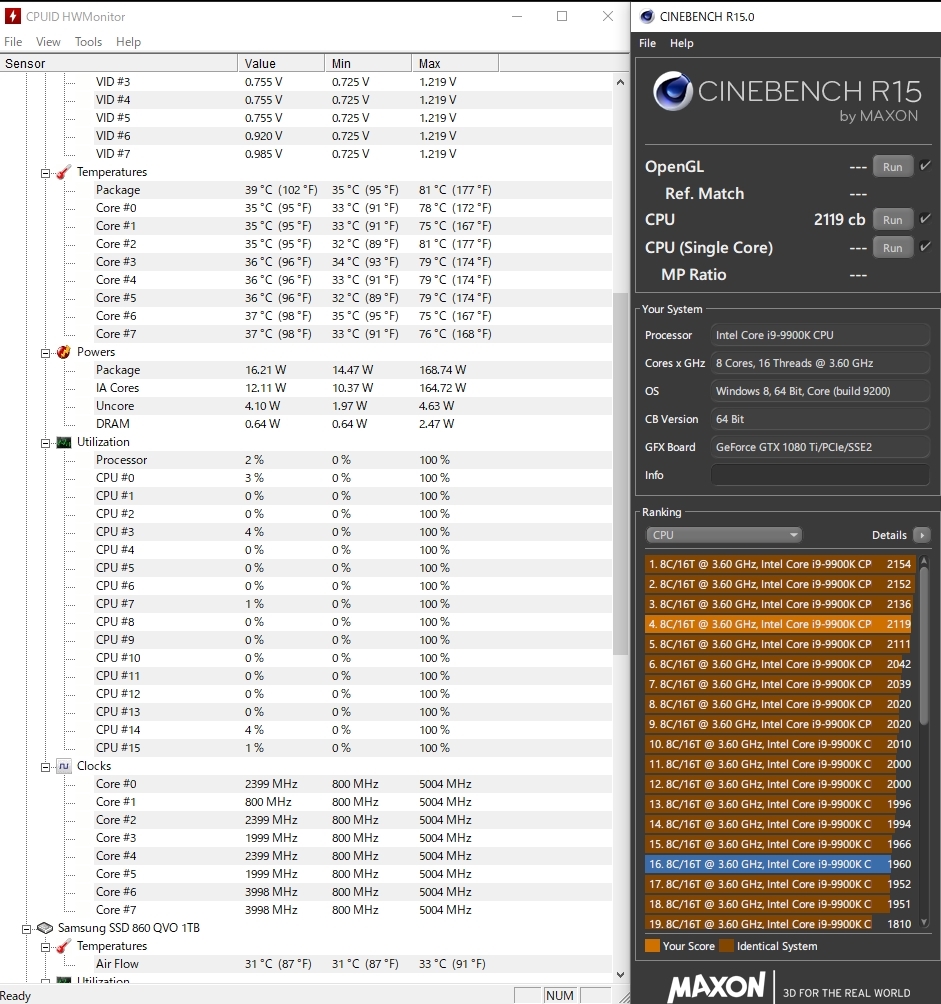Image resolution: width=941 pixels, height=1004 pixels.
Task: Open HWMonitor View menu
Action: (x=48, y=42)
